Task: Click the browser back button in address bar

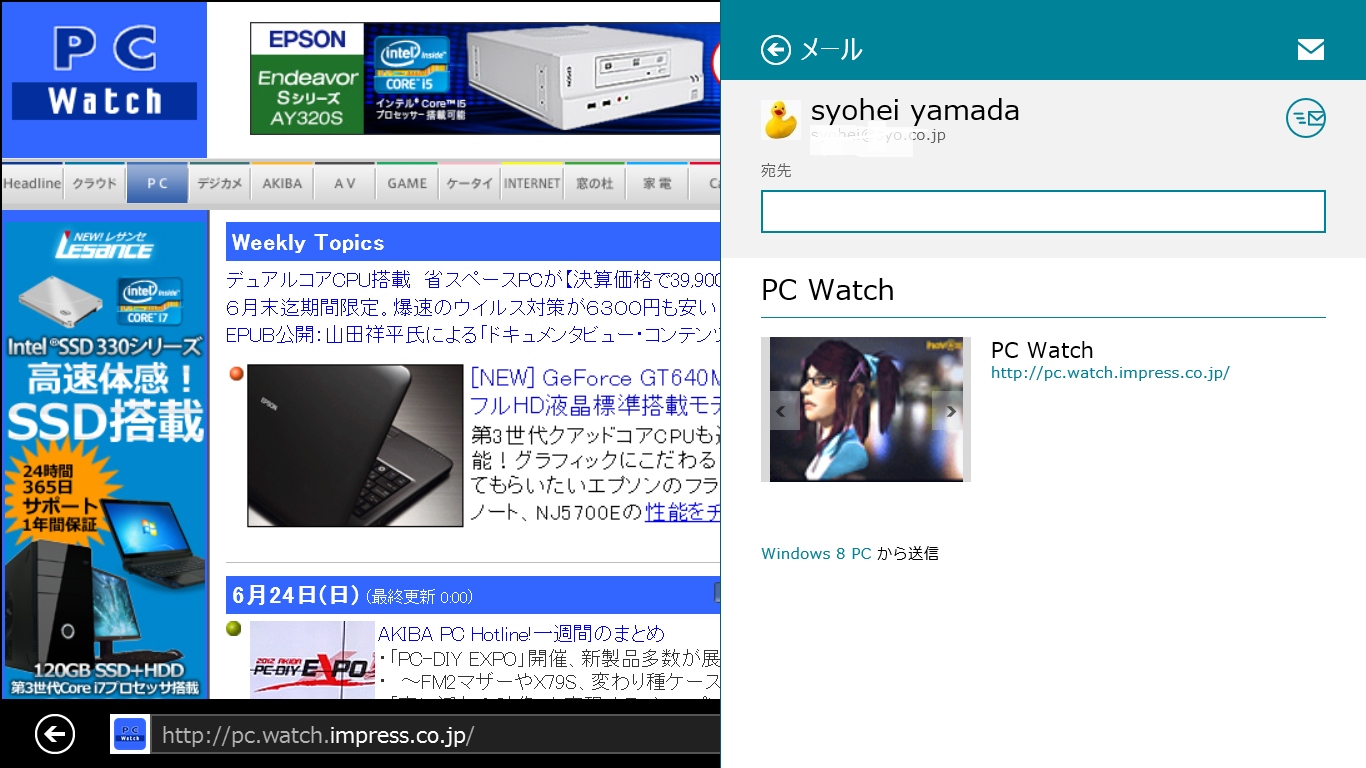Action: point(55,735)
